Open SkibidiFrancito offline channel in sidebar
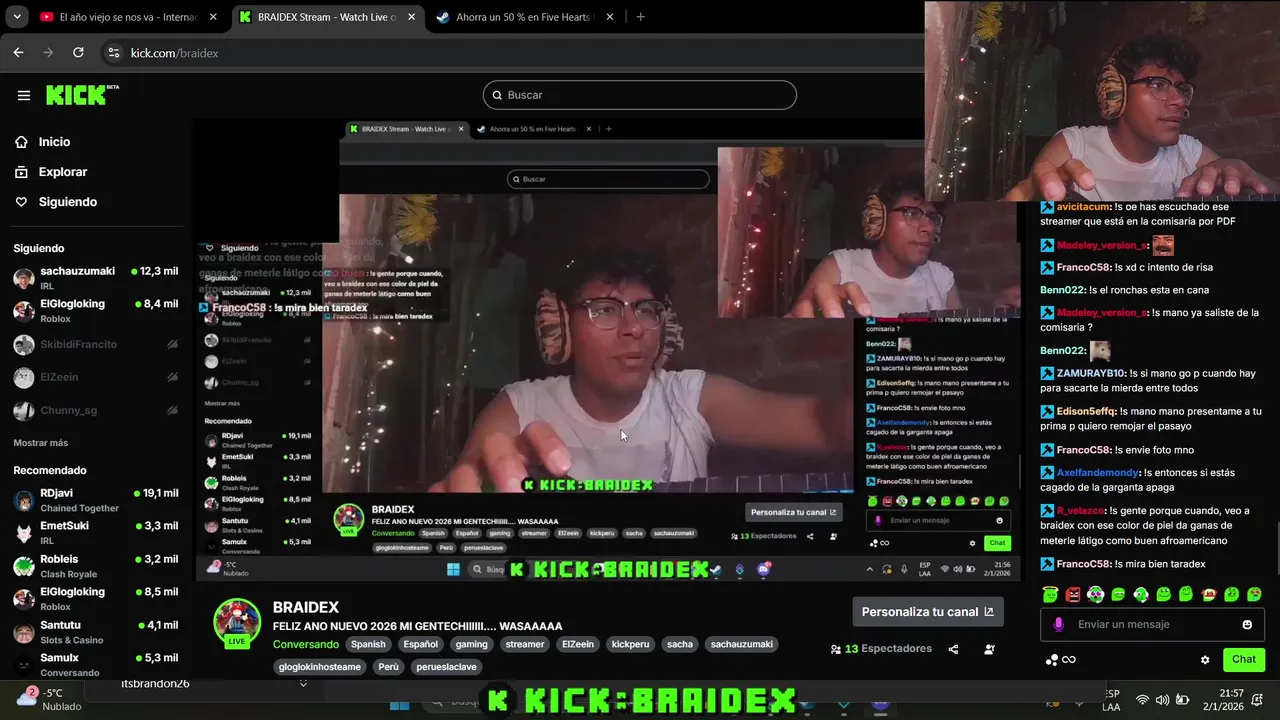The image size is (1280, 720). tap(95, 345)
